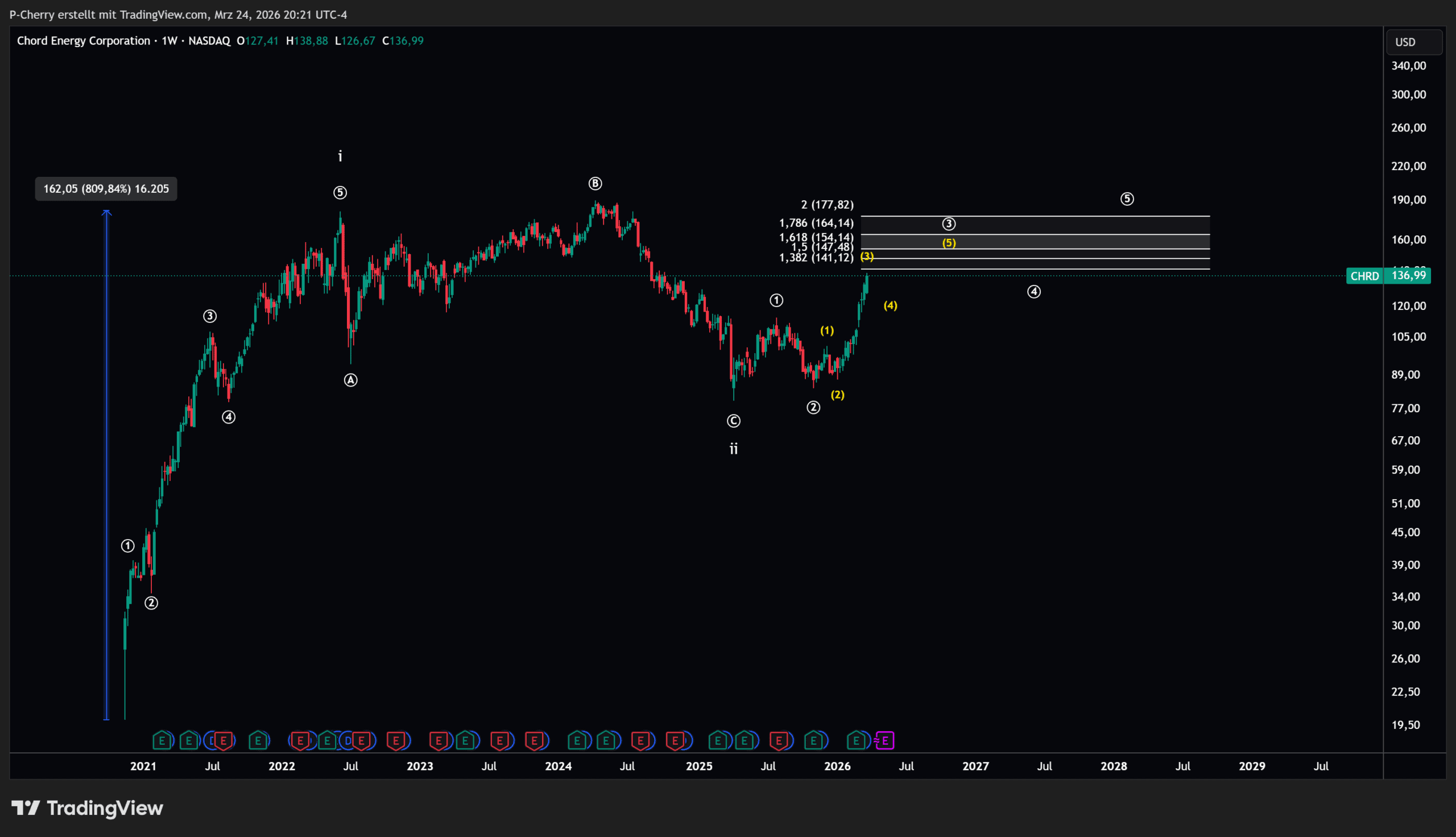Click the CHRD price axis label

[x=1364, y=276]
